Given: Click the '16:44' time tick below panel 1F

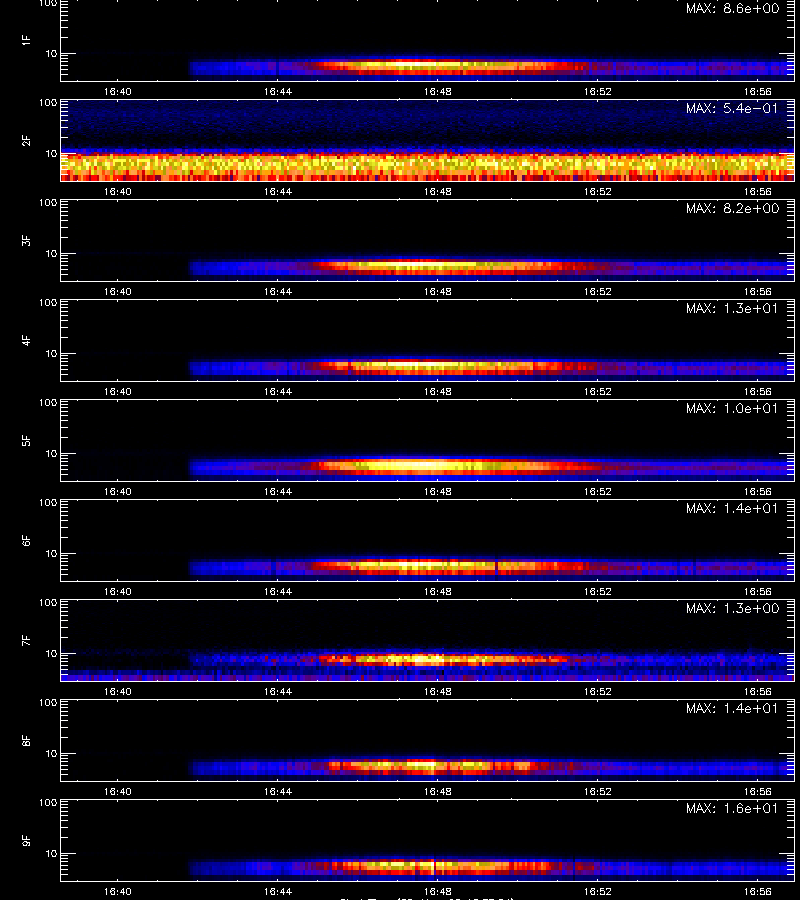Looking at the screenshot, I should (278, 92).
